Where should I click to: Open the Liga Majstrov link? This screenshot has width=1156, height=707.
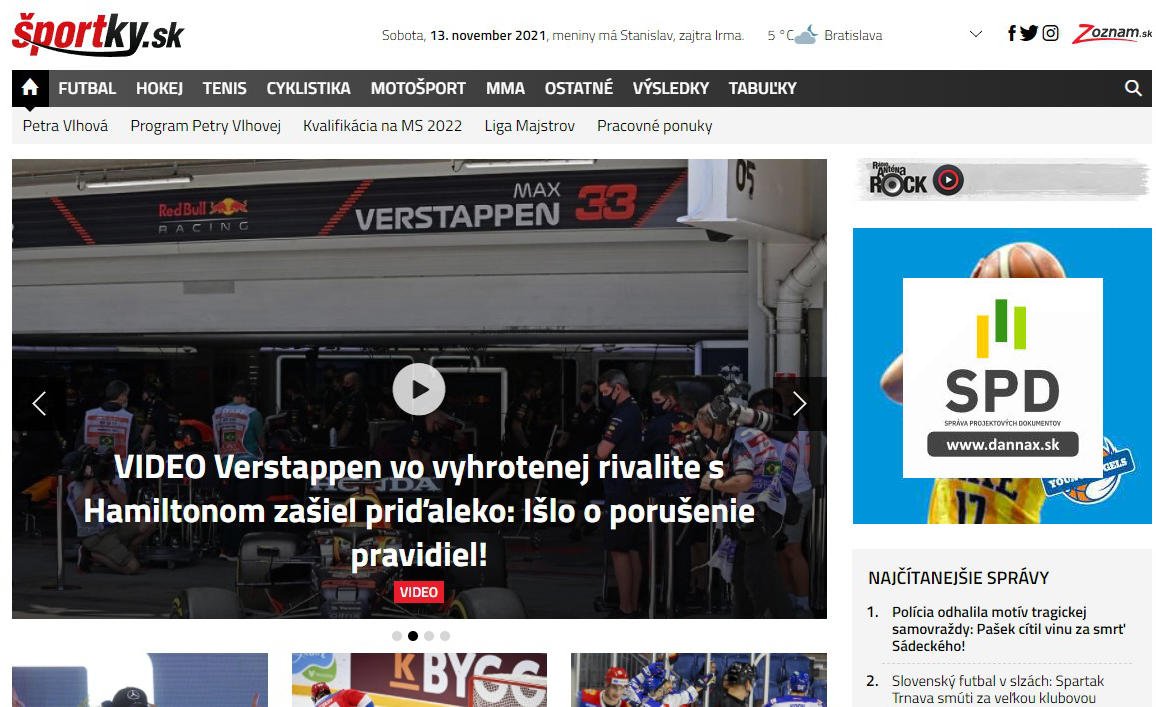(x=530, y=126)
